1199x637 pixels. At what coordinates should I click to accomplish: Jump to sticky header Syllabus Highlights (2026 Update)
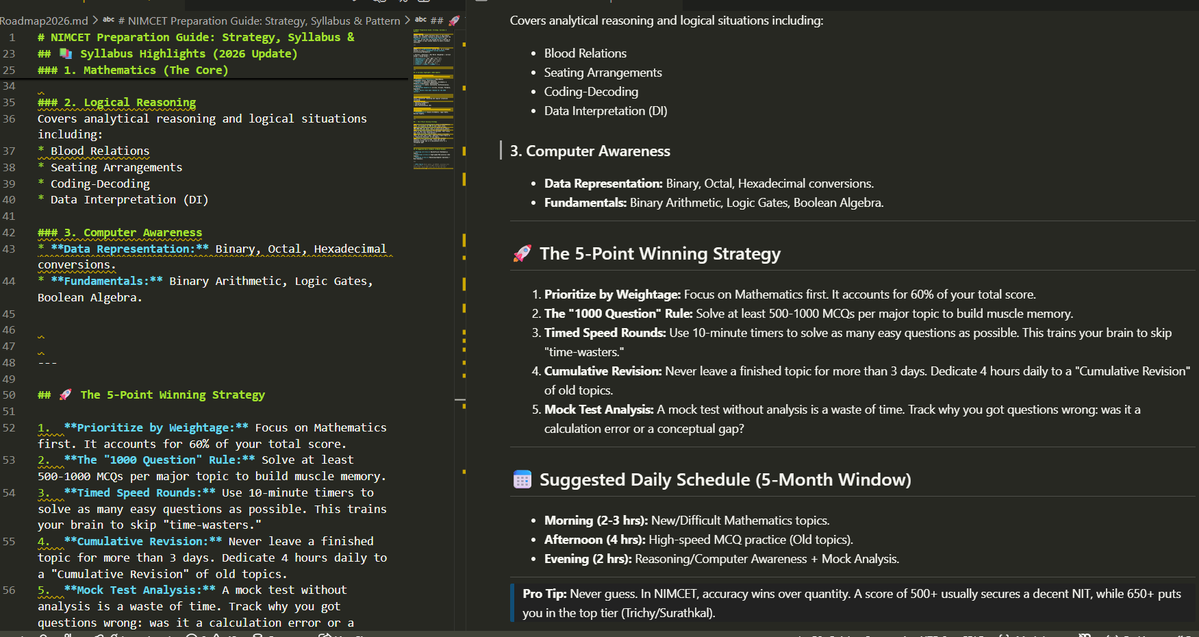(167, 54)
